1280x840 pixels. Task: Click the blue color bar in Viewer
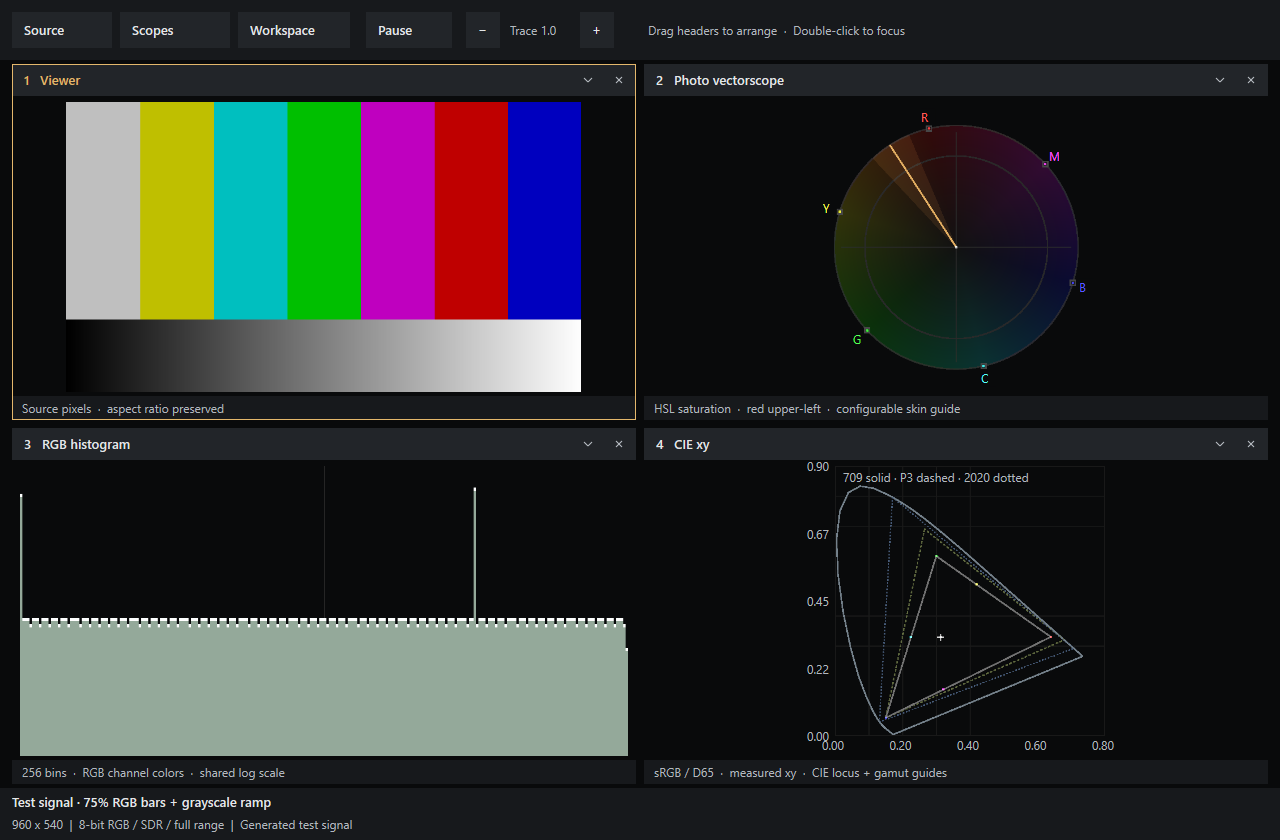[545, 210]
